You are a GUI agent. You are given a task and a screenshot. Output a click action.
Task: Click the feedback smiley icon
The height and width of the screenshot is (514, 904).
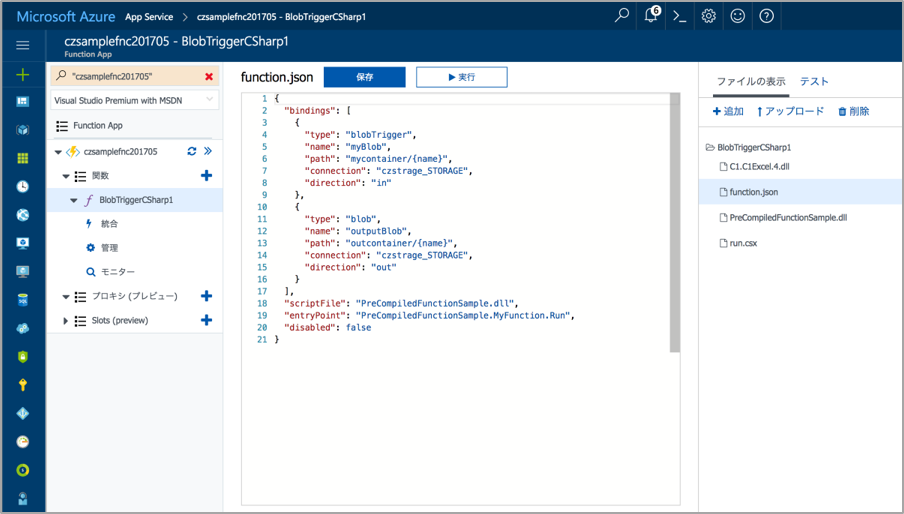click(737, 16)
